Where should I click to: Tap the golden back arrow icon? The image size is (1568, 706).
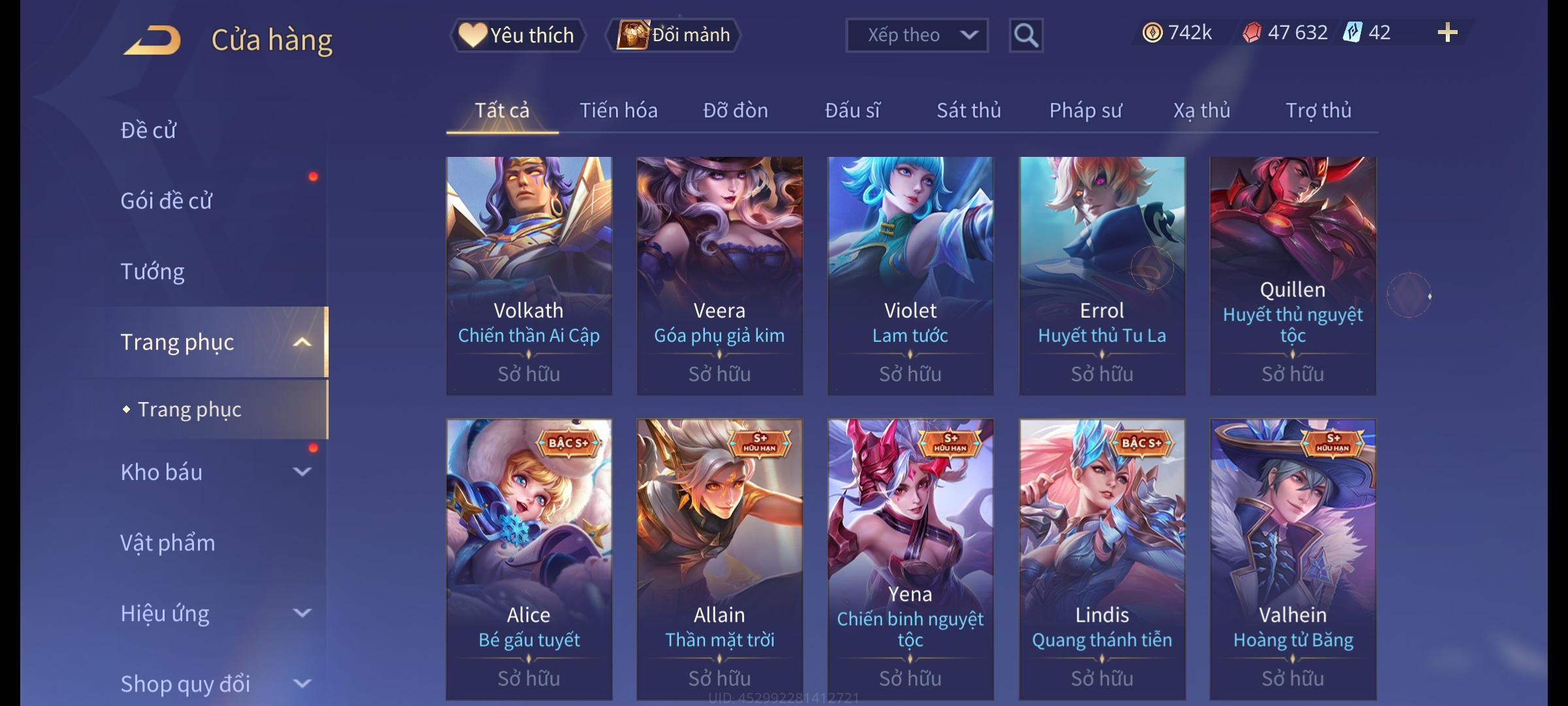pyautogui.click(x=152, y=41)
